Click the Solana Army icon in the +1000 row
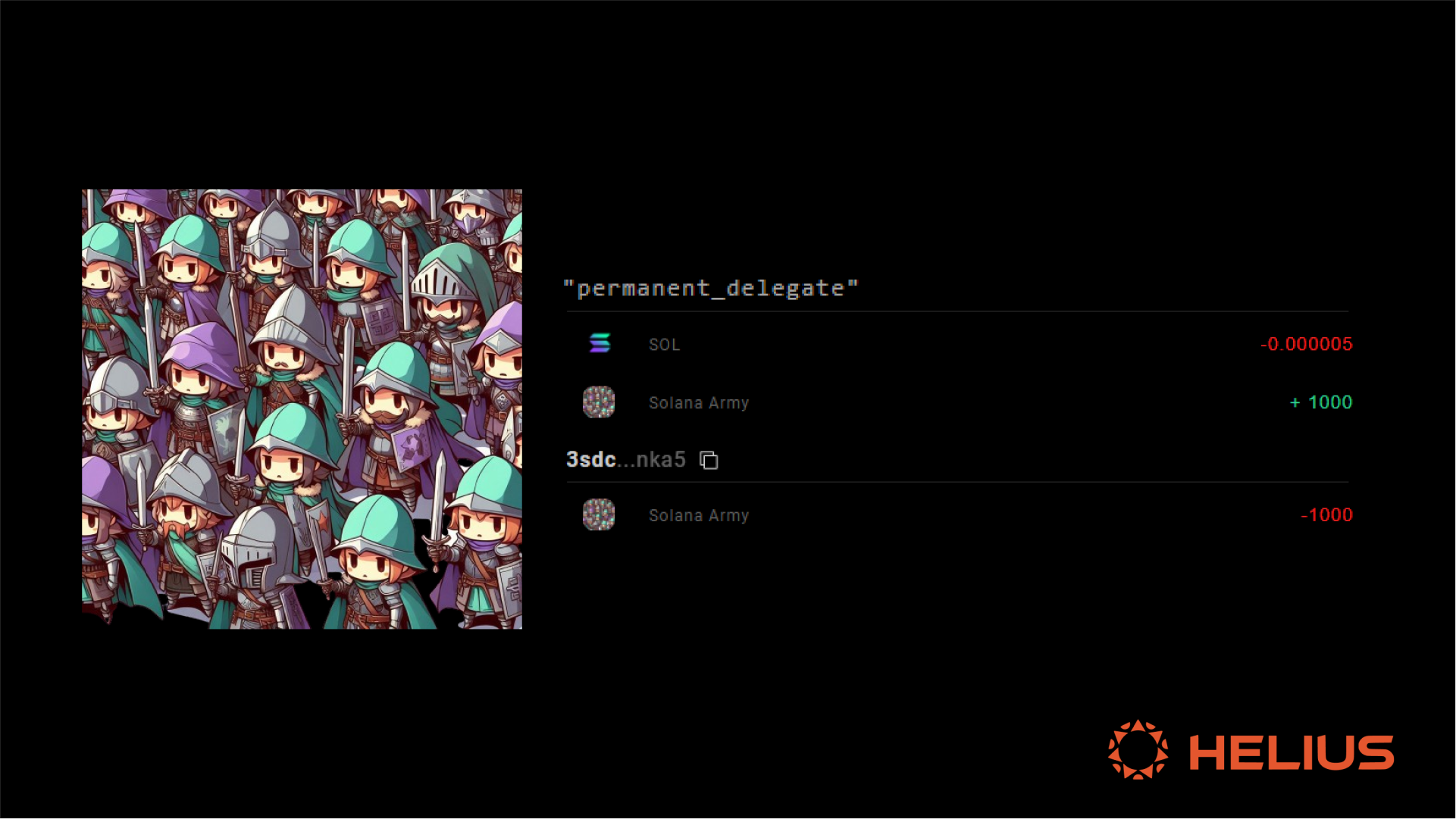Screen dimensions: 1456x819 click(599, 402)
